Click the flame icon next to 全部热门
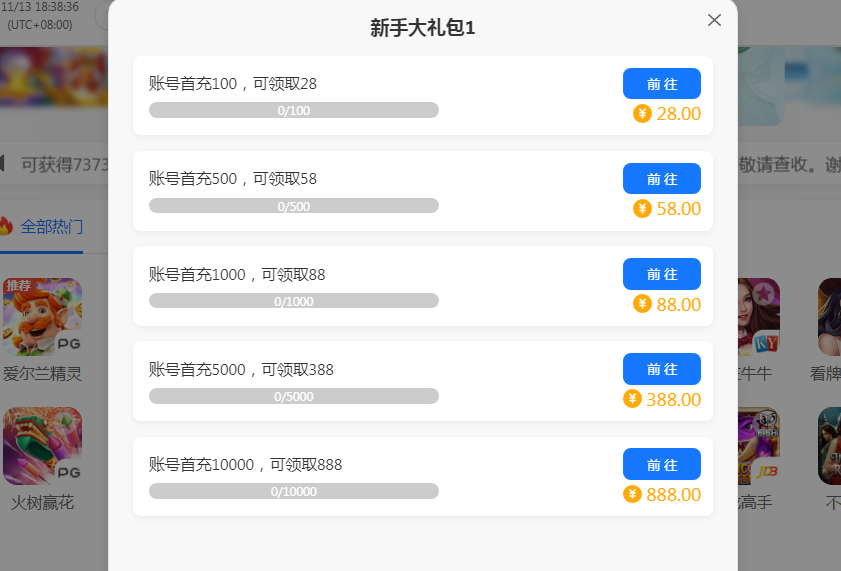This screenshot has width=841, height=571. pos(5,226)
